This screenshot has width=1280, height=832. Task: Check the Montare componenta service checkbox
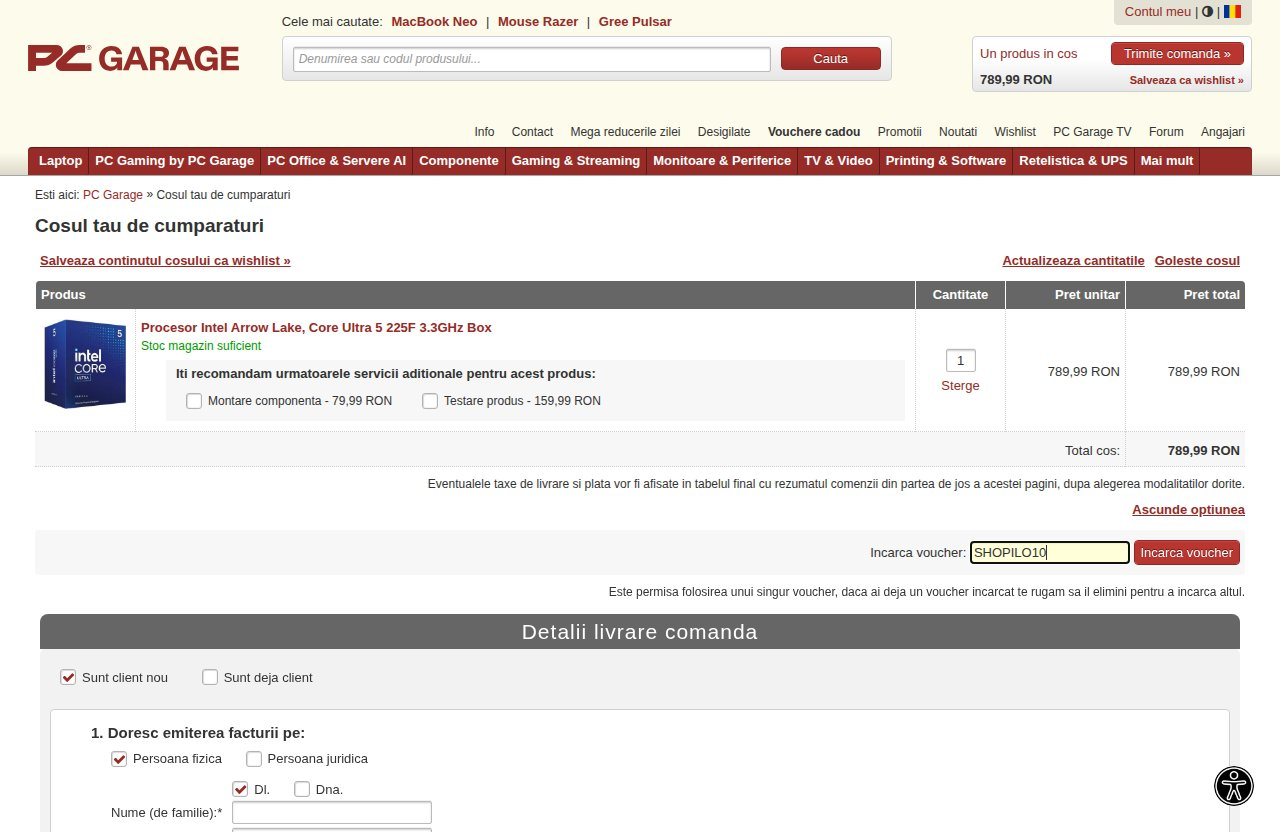pos(194,401)
